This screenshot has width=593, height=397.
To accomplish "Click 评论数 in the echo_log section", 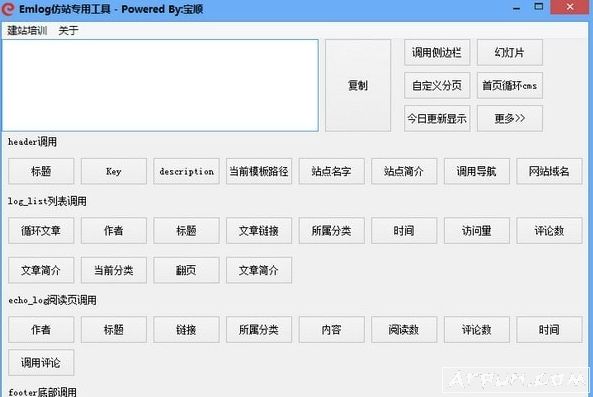I will click(x=477, y=330).
